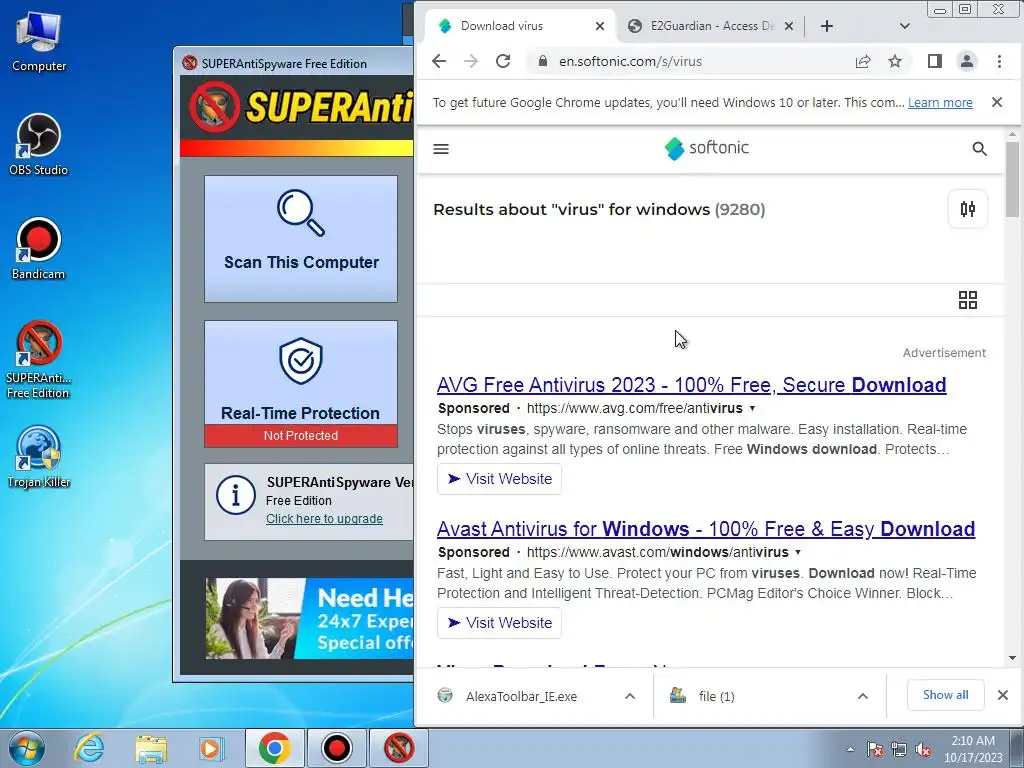Click the Need Help support banner in SUPERAntiSpyware
Image resolution: width=1024 pixels, height=768 pixels.
click(x=310, y=618)
